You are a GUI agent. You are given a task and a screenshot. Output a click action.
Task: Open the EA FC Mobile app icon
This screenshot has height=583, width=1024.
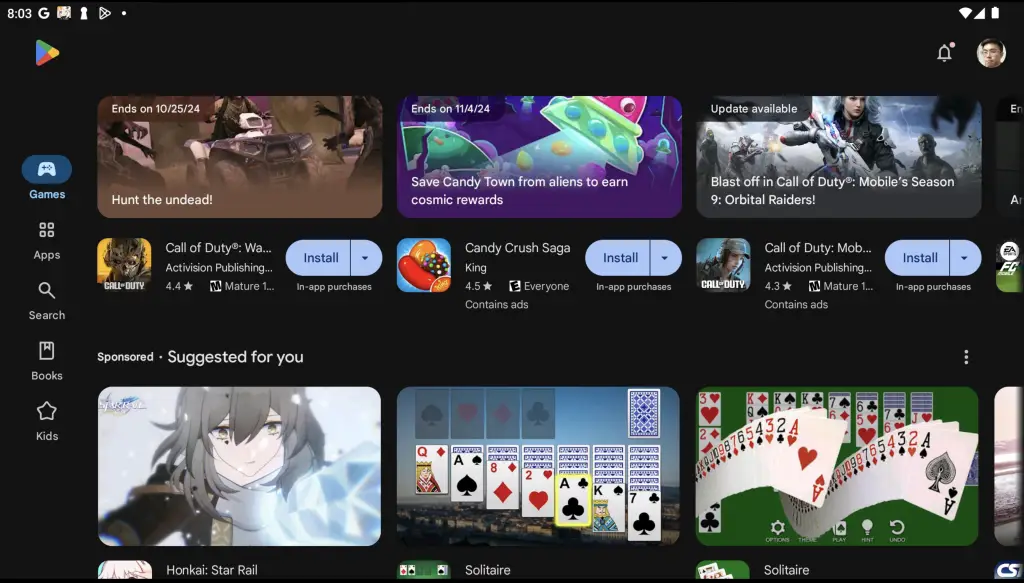1010,266
